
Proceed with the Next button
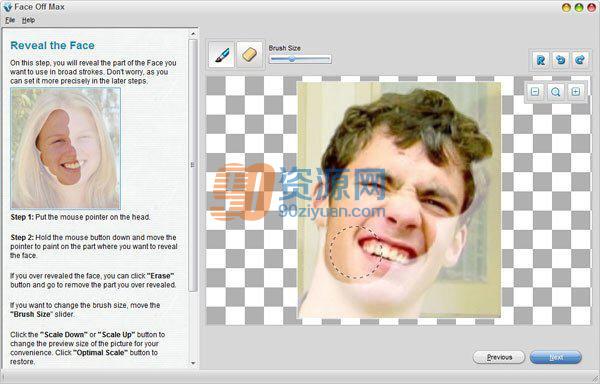click(556, 357)
